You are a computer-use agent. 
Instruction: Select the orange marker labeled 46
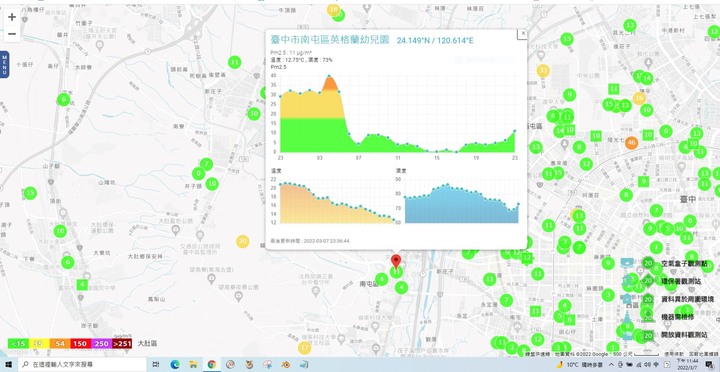(631, 143)
